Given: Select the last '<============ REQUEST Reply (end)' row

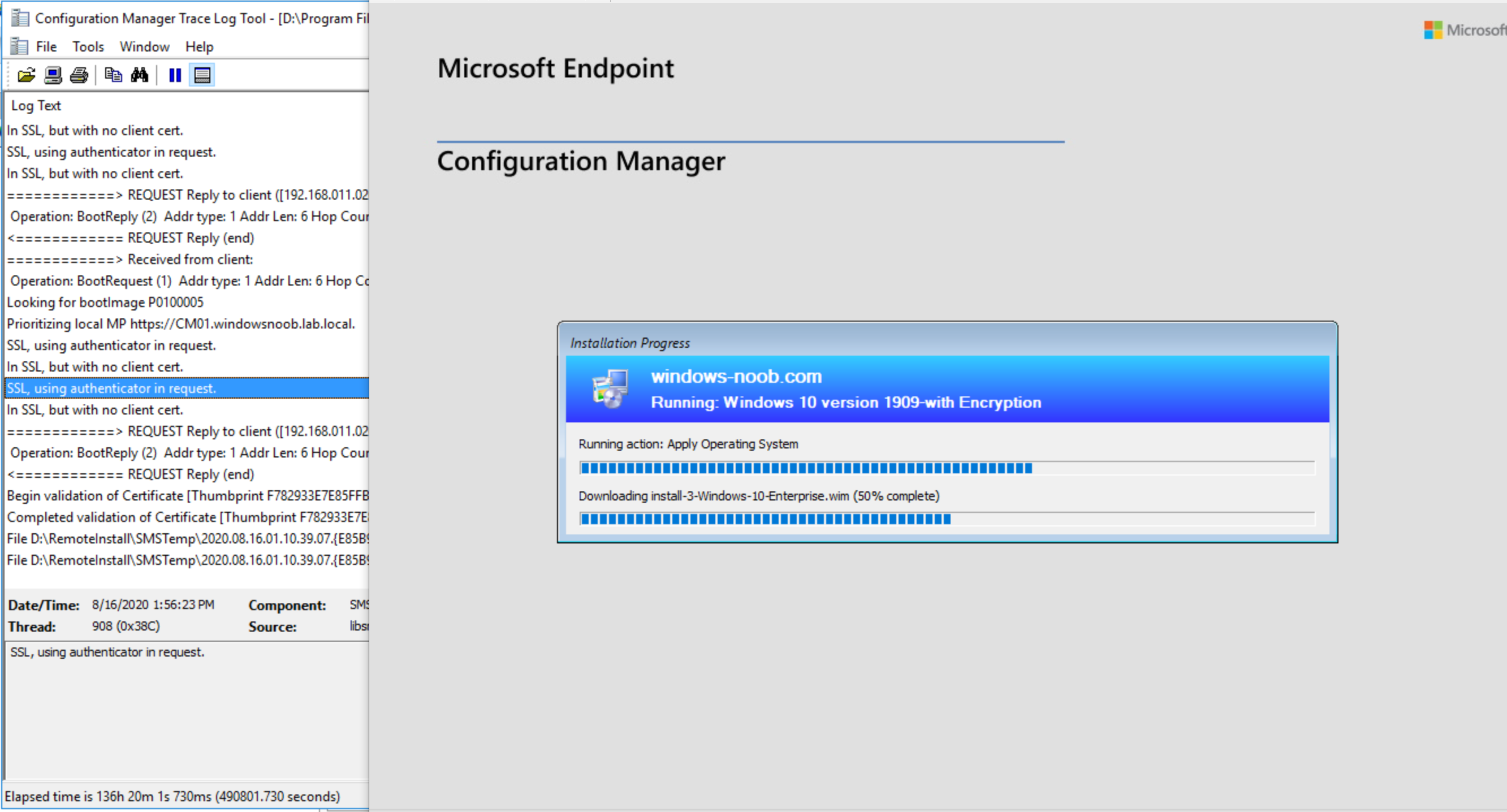Looking at the screenshot, I should coord(187,474).
